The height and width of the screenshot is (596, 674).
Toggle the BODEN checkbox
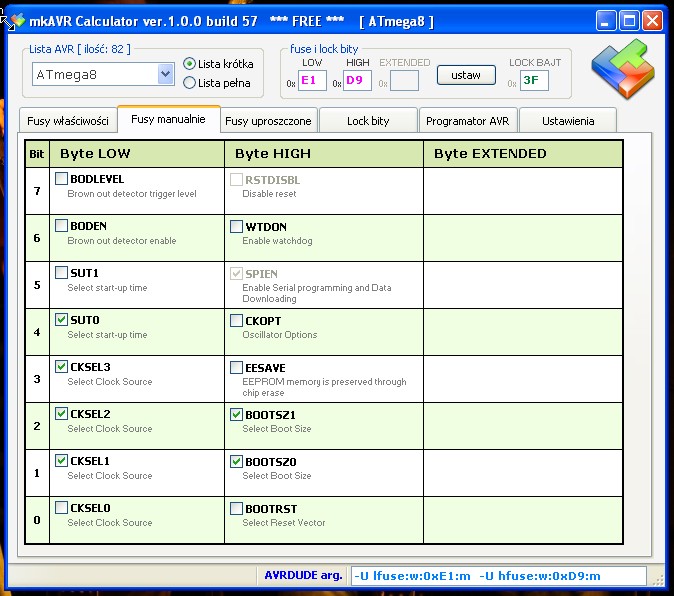[x=61, y=226]
